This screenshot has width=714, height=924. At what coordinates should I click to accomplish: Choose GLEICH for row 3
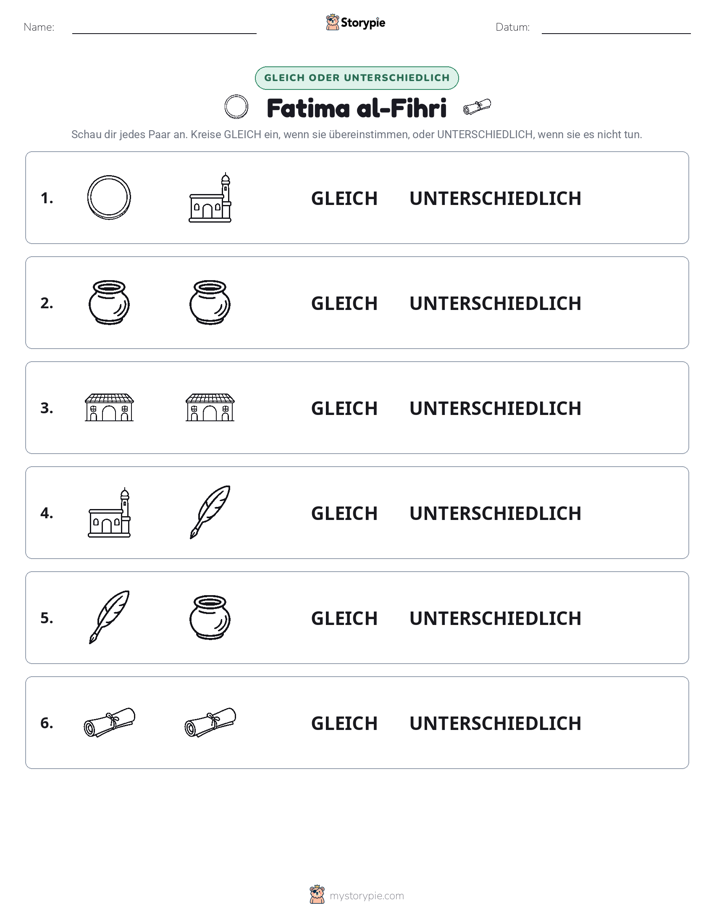pos(344,408)
